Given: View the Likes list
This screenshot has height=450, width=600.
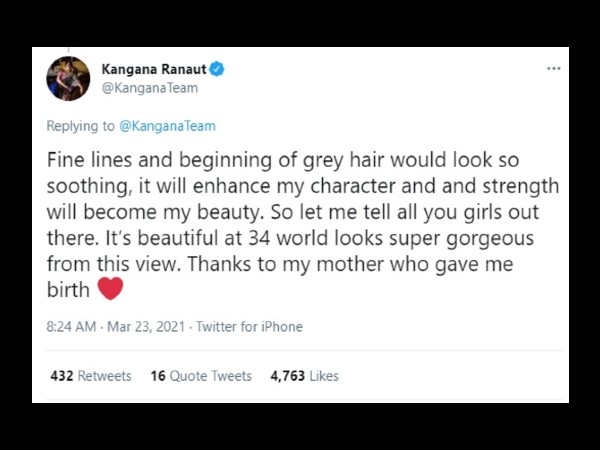Looking at the screenshot, I should point(305,376).
